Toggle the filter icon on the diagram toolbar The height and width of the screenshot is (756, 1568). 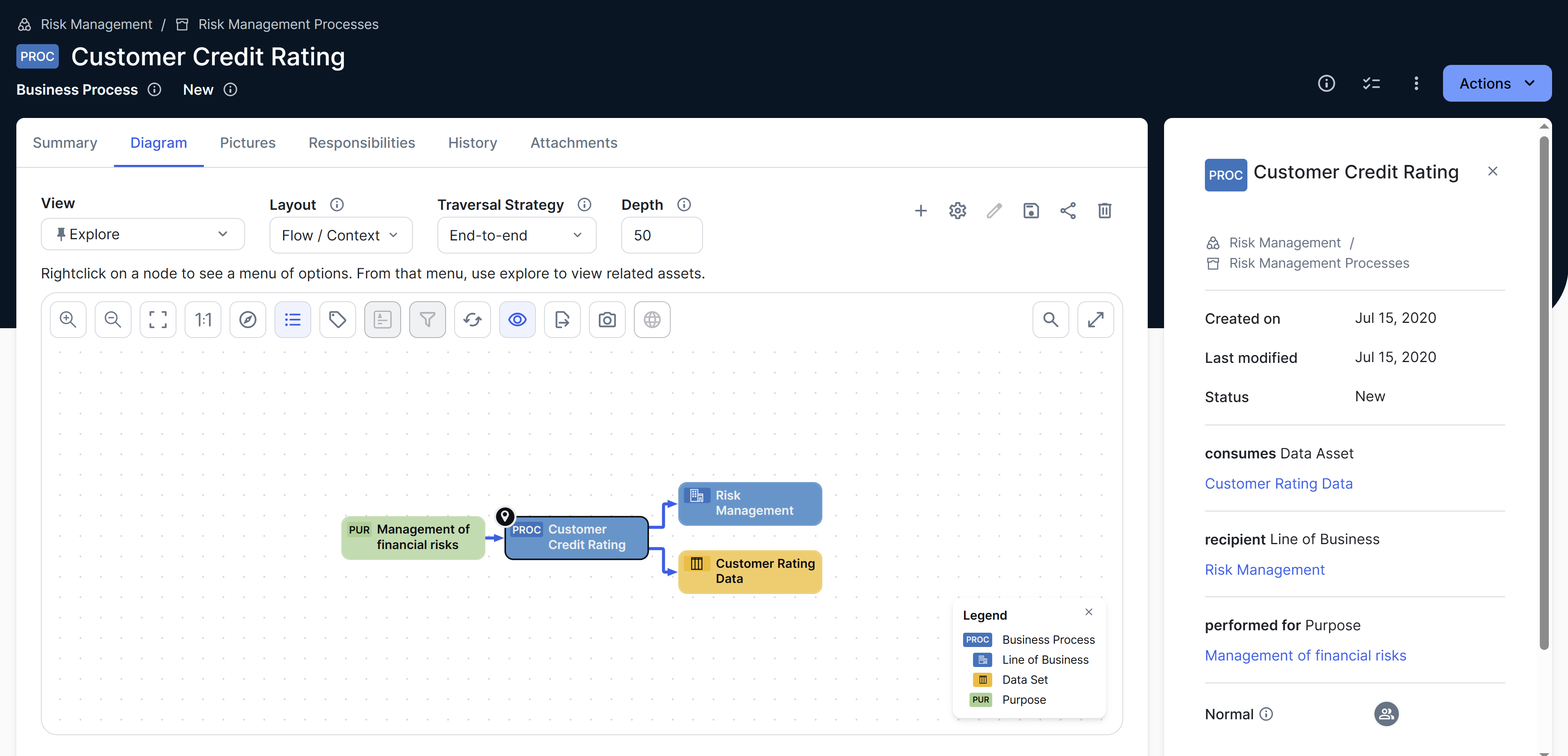427,319
